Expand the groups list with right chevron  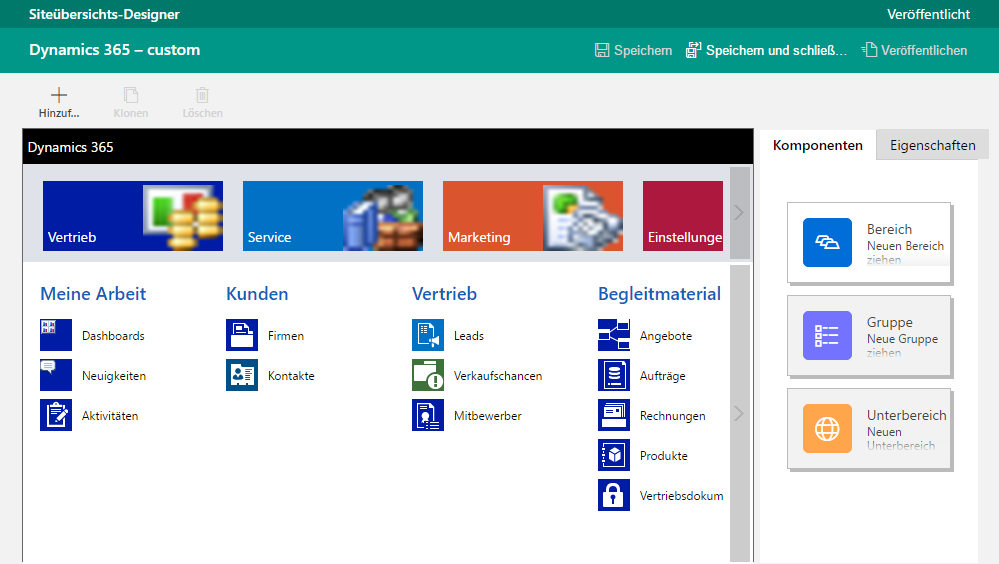[739, 413]
